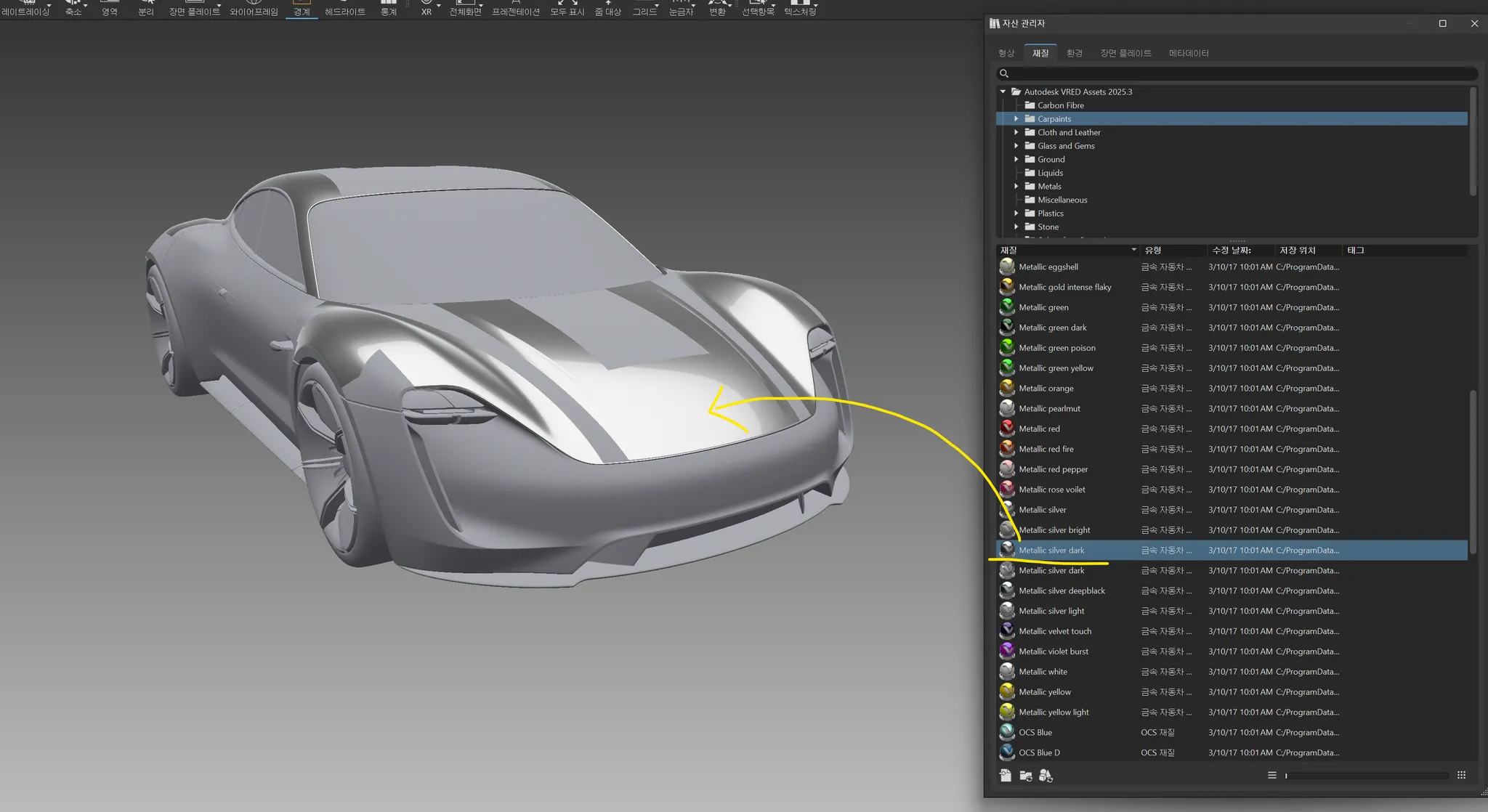Toggle 헤드라이트 headlight in toolbar
This screenshot has width=1488, height=812.
coord(344,9)
